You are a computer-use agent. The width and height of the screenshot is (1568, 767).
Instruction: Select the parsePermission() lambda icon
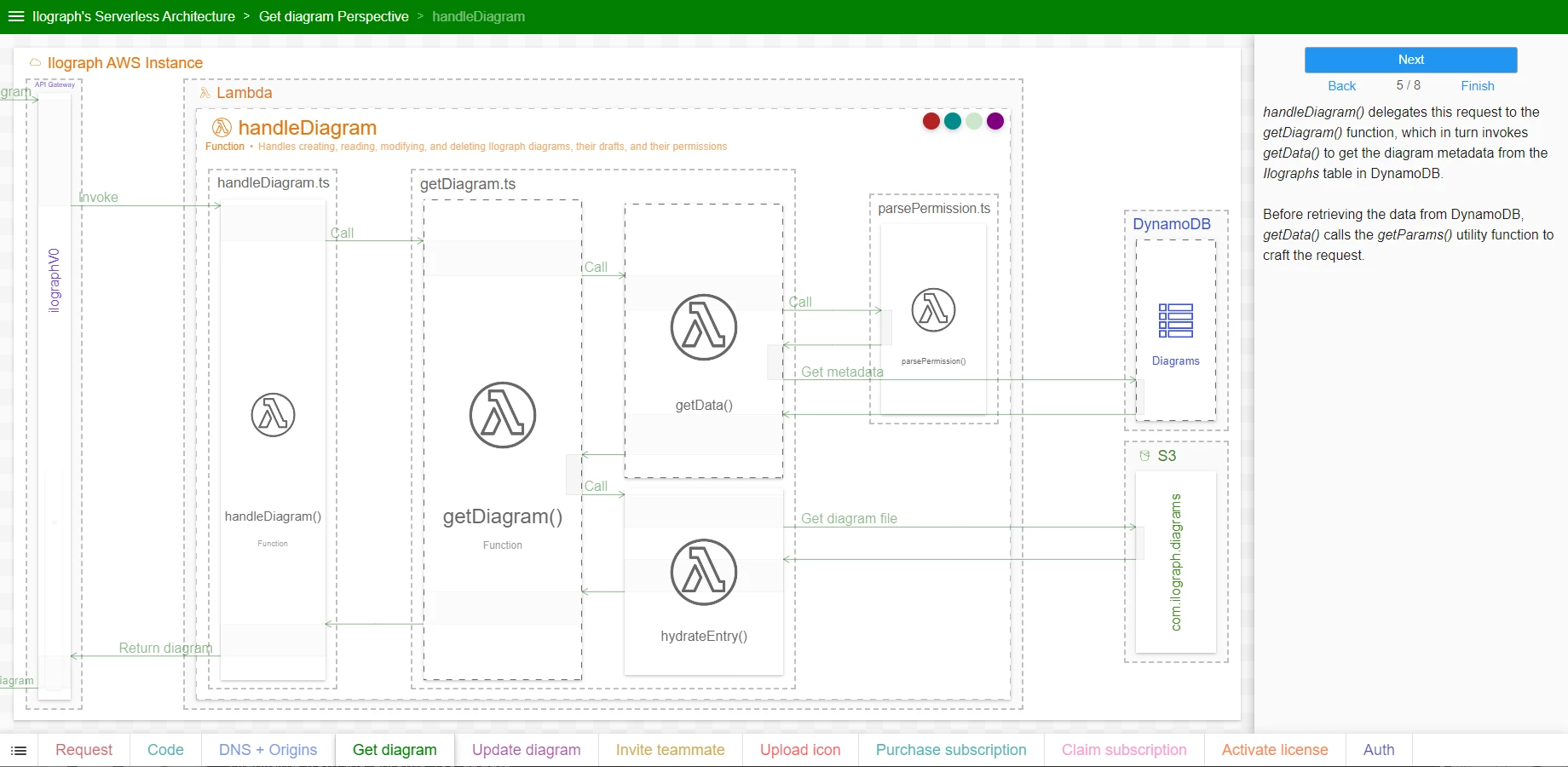933,310
